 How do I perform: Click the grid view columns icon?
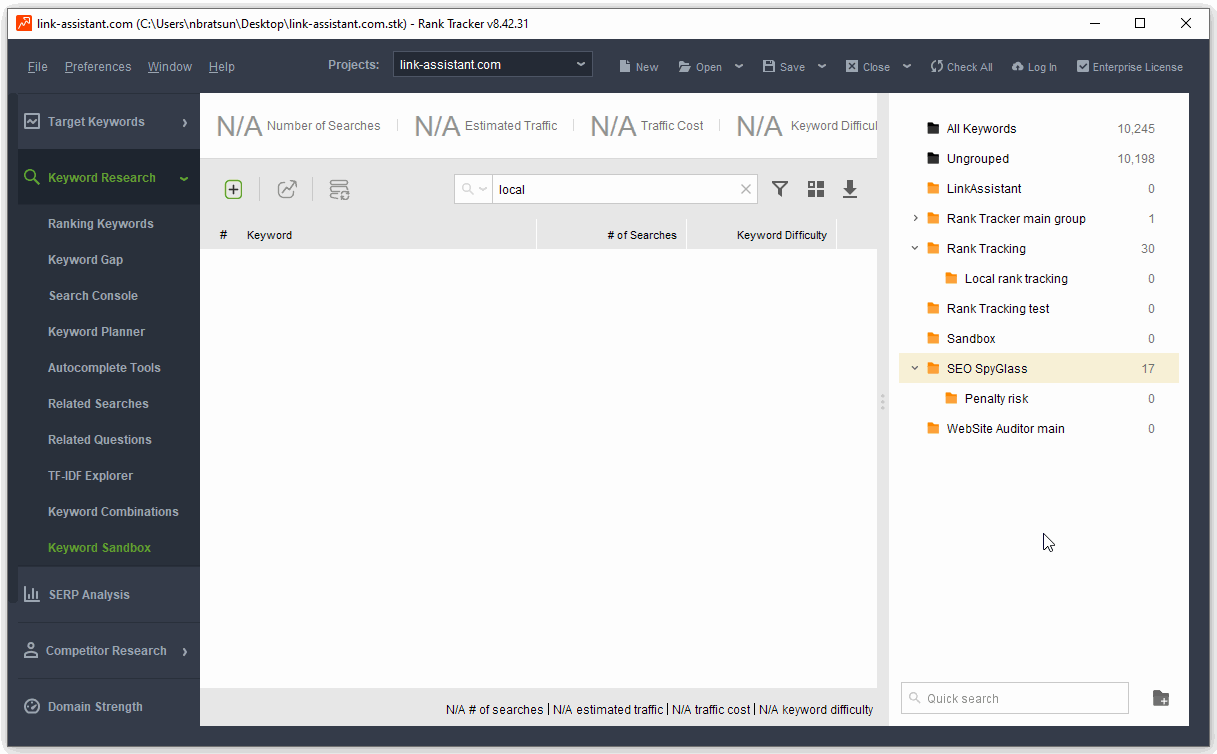click(x=816, y=189)
